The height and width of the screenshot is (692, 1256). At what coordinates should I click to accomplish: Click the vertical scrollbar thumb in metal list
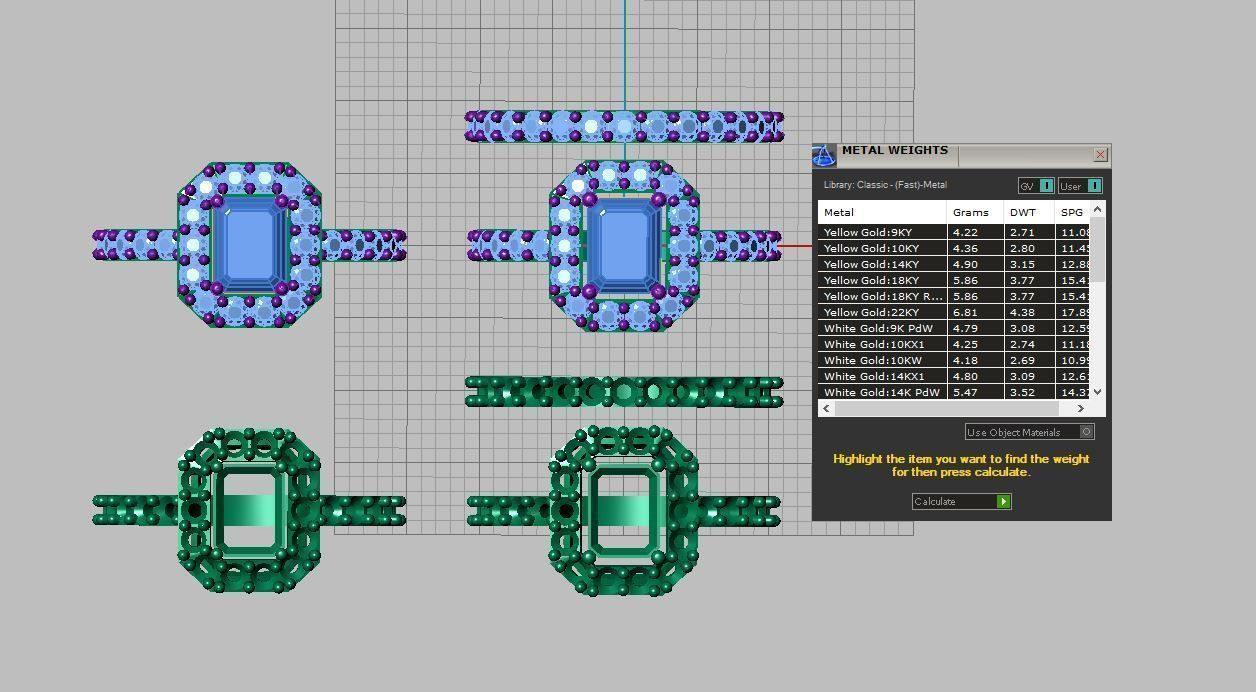click(1098, 250)
